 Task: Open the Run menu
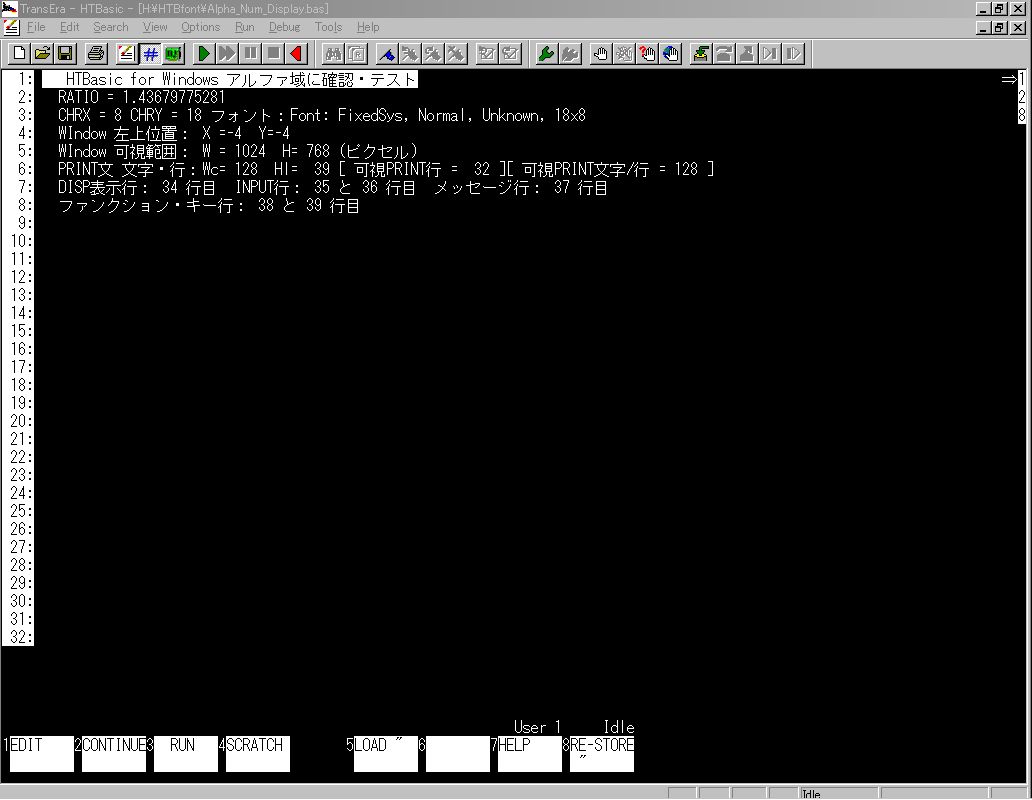click(244, 27)
